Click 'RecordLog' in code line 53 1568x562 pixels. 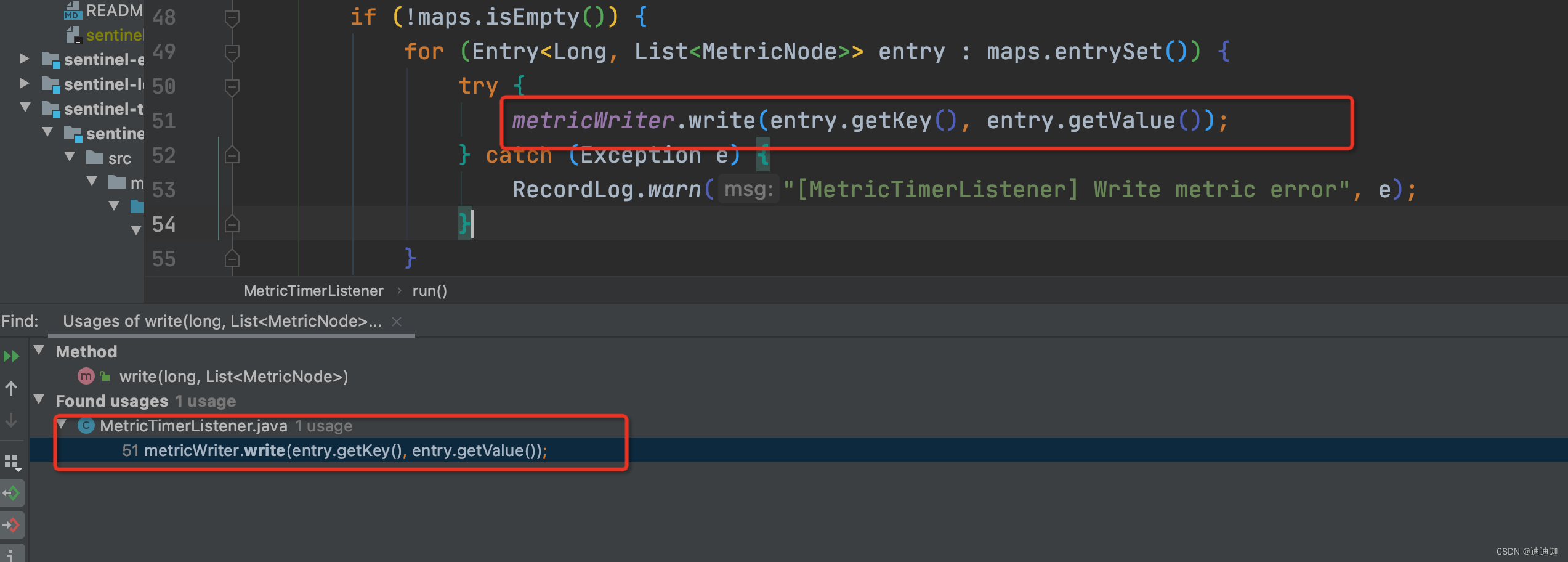pyautogui.click(x=573, y=190)
